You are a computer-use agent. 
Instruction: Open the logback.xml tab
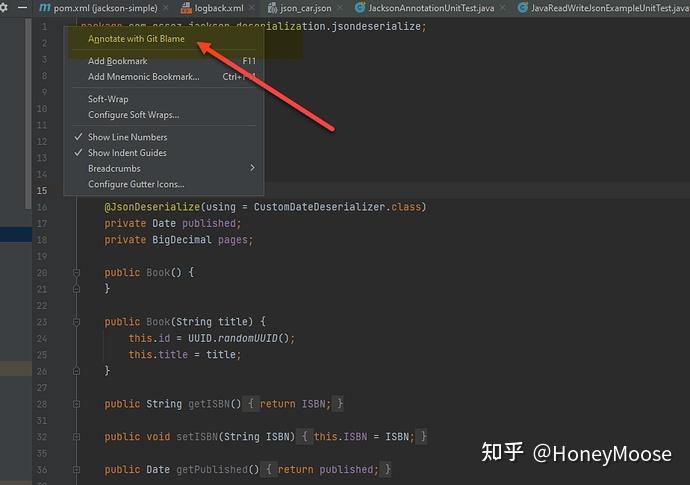219,8
